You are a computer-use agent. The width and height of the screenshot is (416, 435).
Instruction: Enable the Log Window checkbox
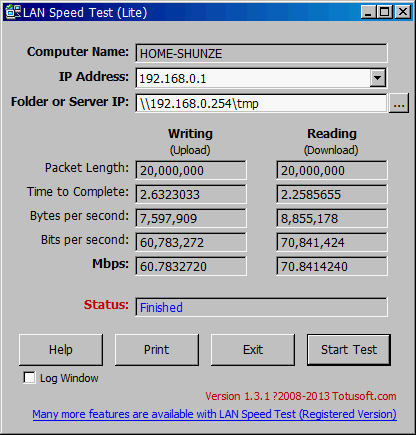(29, 378)
